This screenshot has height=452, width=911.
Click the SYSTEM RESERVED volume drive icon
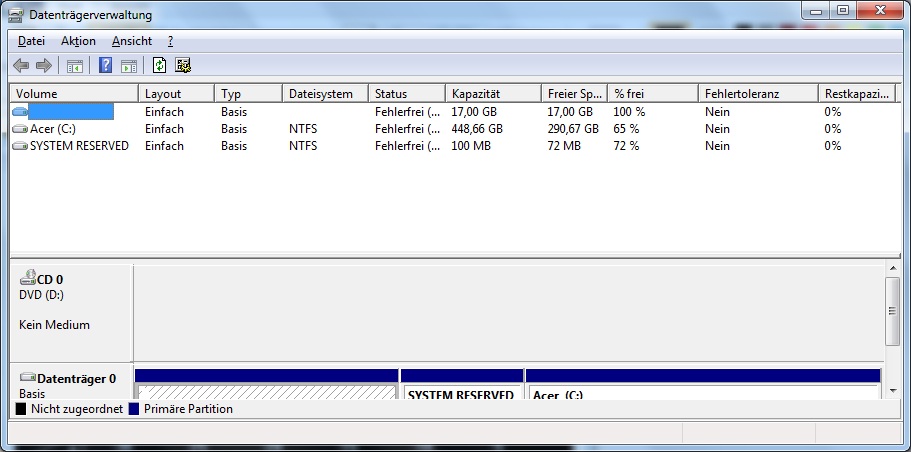coord(20,146)
